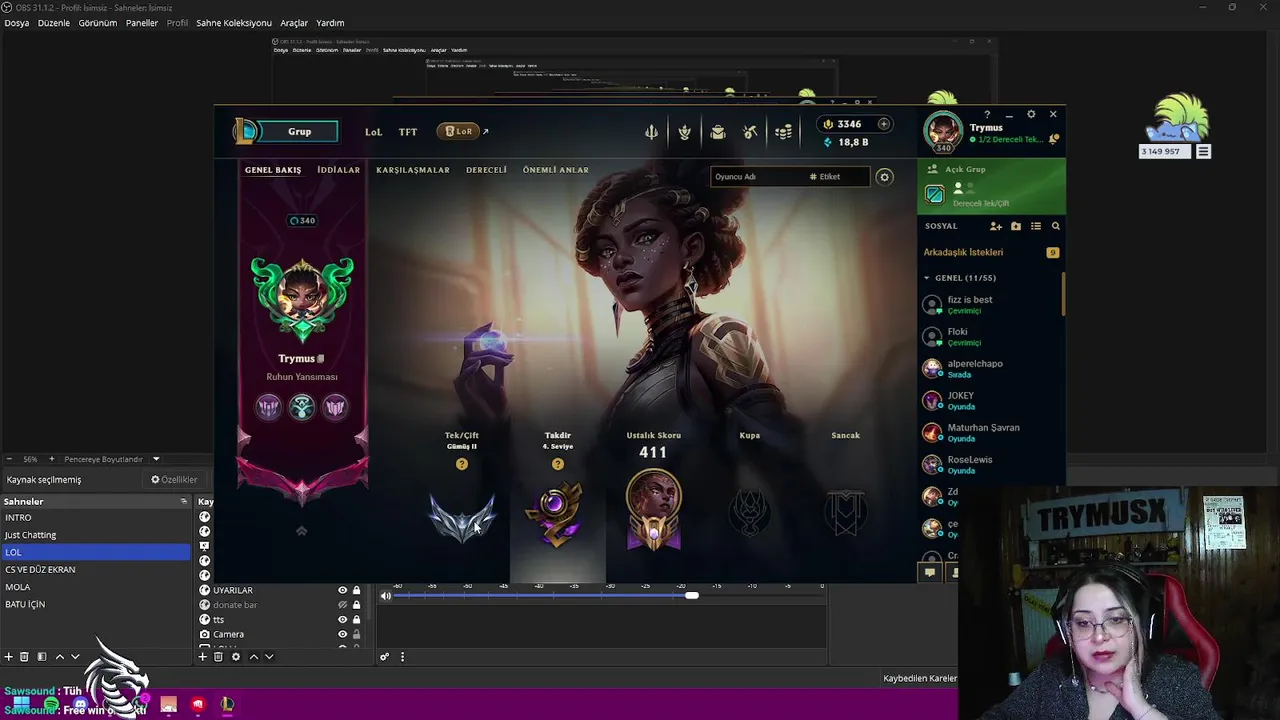Open the Dereceli tab
This screenshot has width=1280, height=720.
486,170
